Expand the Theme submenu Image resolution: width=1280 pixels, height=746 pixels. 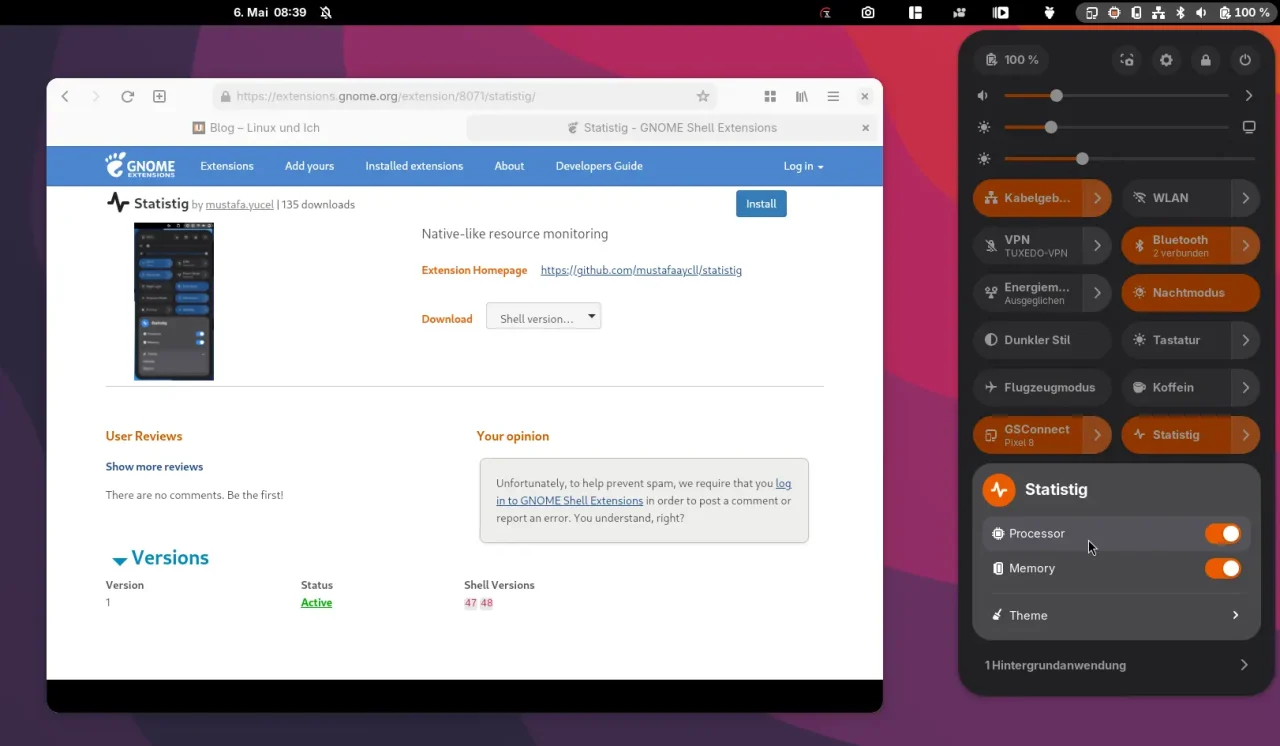pyautogui.click(x=1115, y=616)
